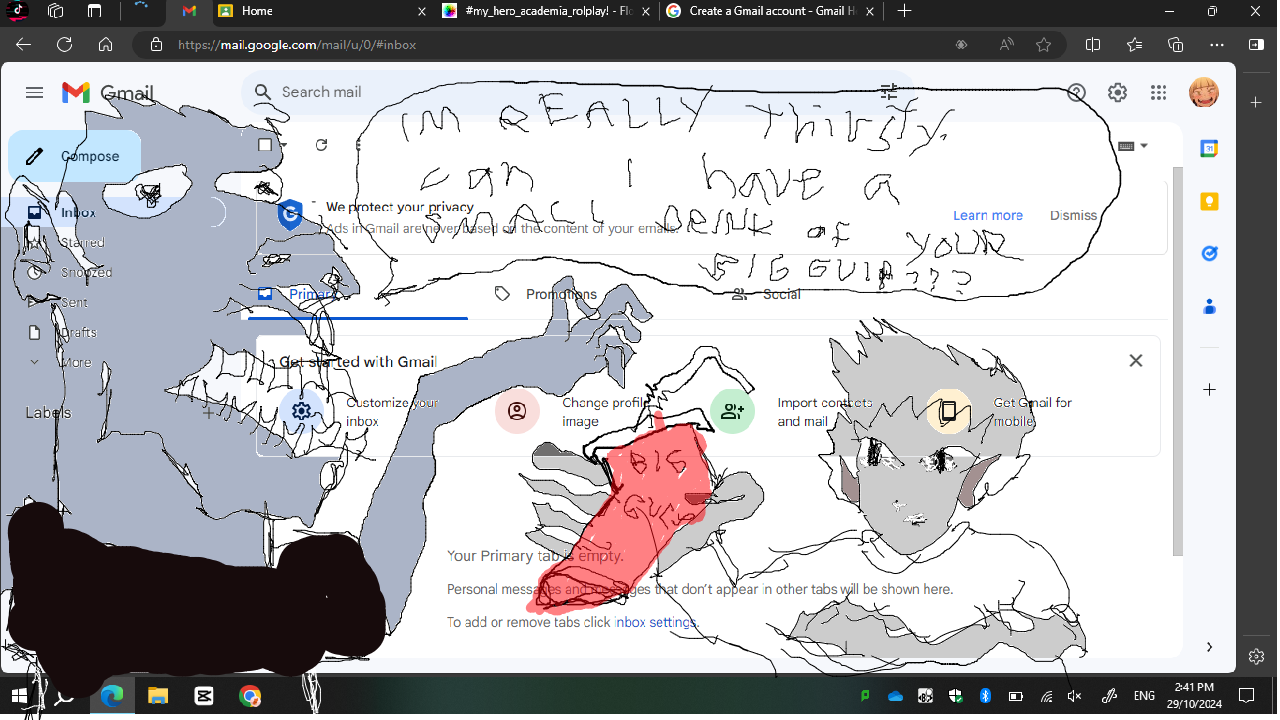The width and height of the screenshot is (1280, 720).
Task: Open the Google apps grid
Action: (1158, 93)
